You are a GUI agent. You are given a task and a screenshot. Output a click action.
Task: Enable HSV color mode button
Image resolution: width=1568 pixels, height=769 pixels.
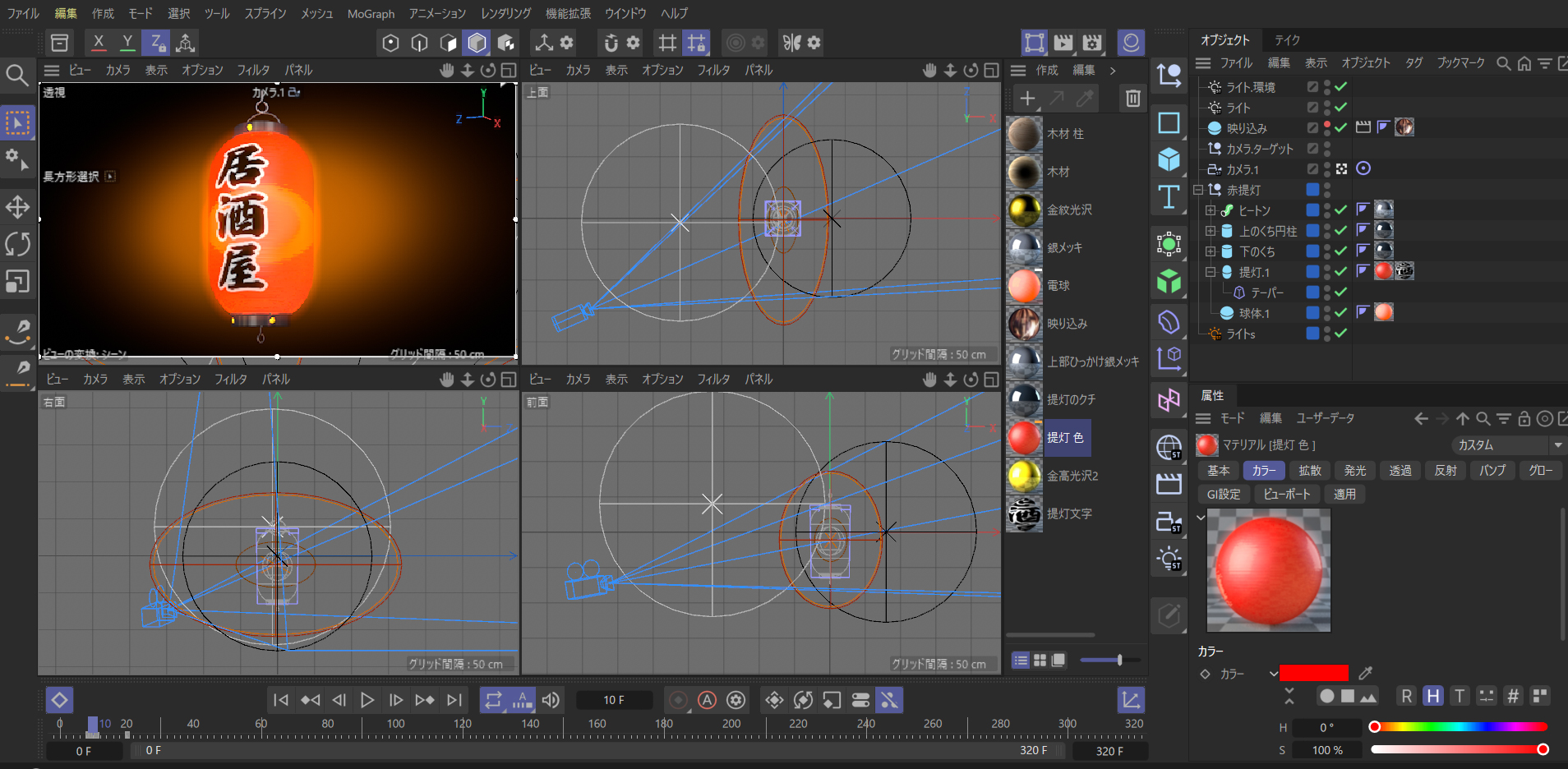[1432, 697]
